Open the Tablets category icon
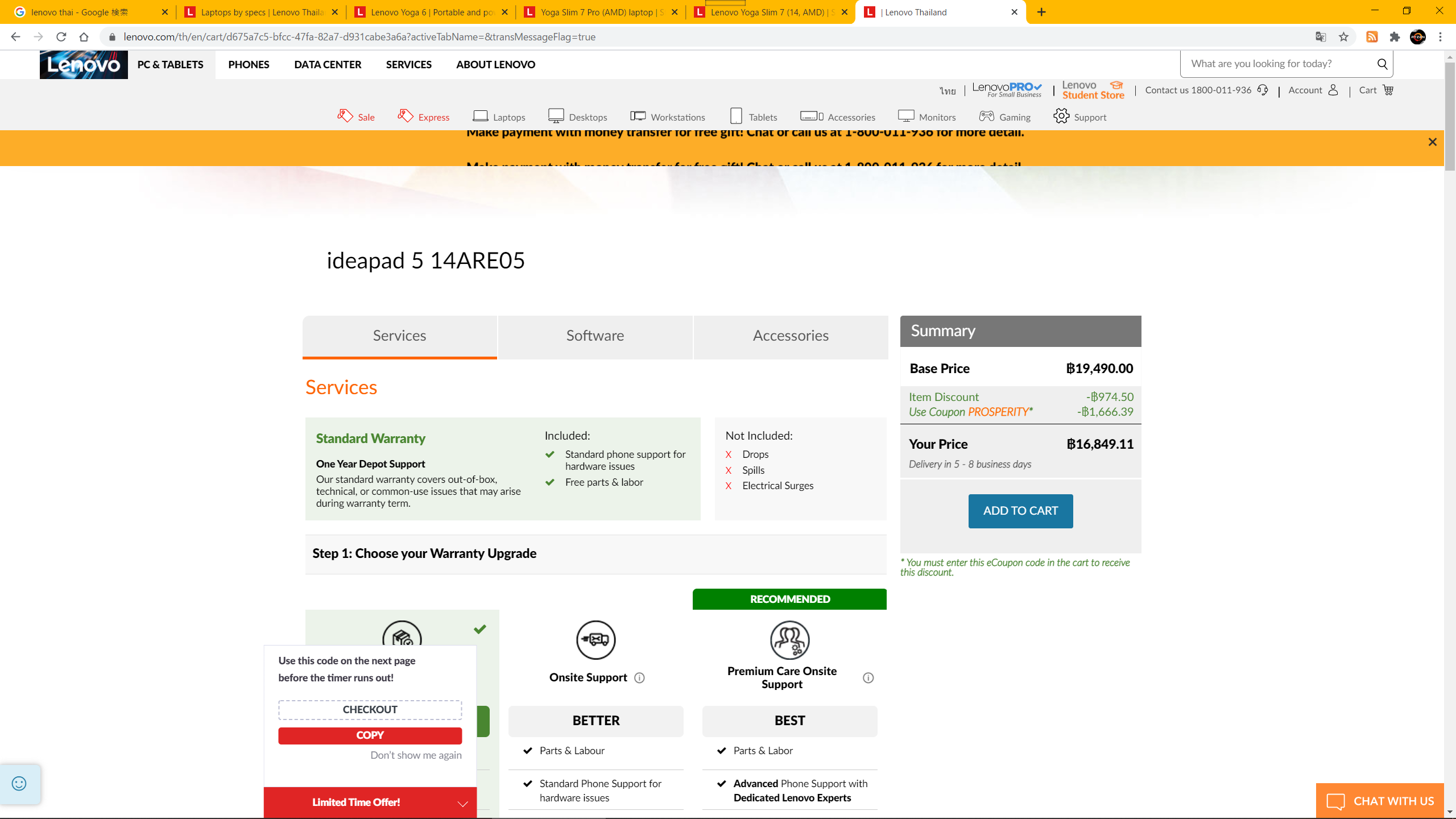1456x819 pixels. 736,116
